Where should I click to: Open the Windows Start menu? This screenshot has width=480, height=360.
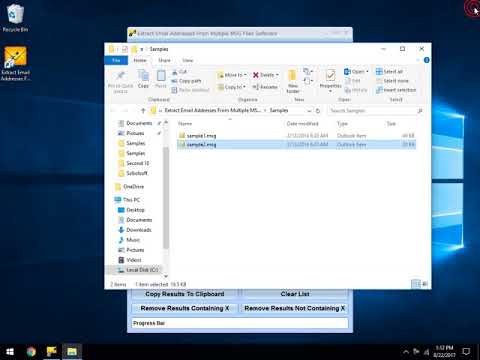(x=10, y=352)
